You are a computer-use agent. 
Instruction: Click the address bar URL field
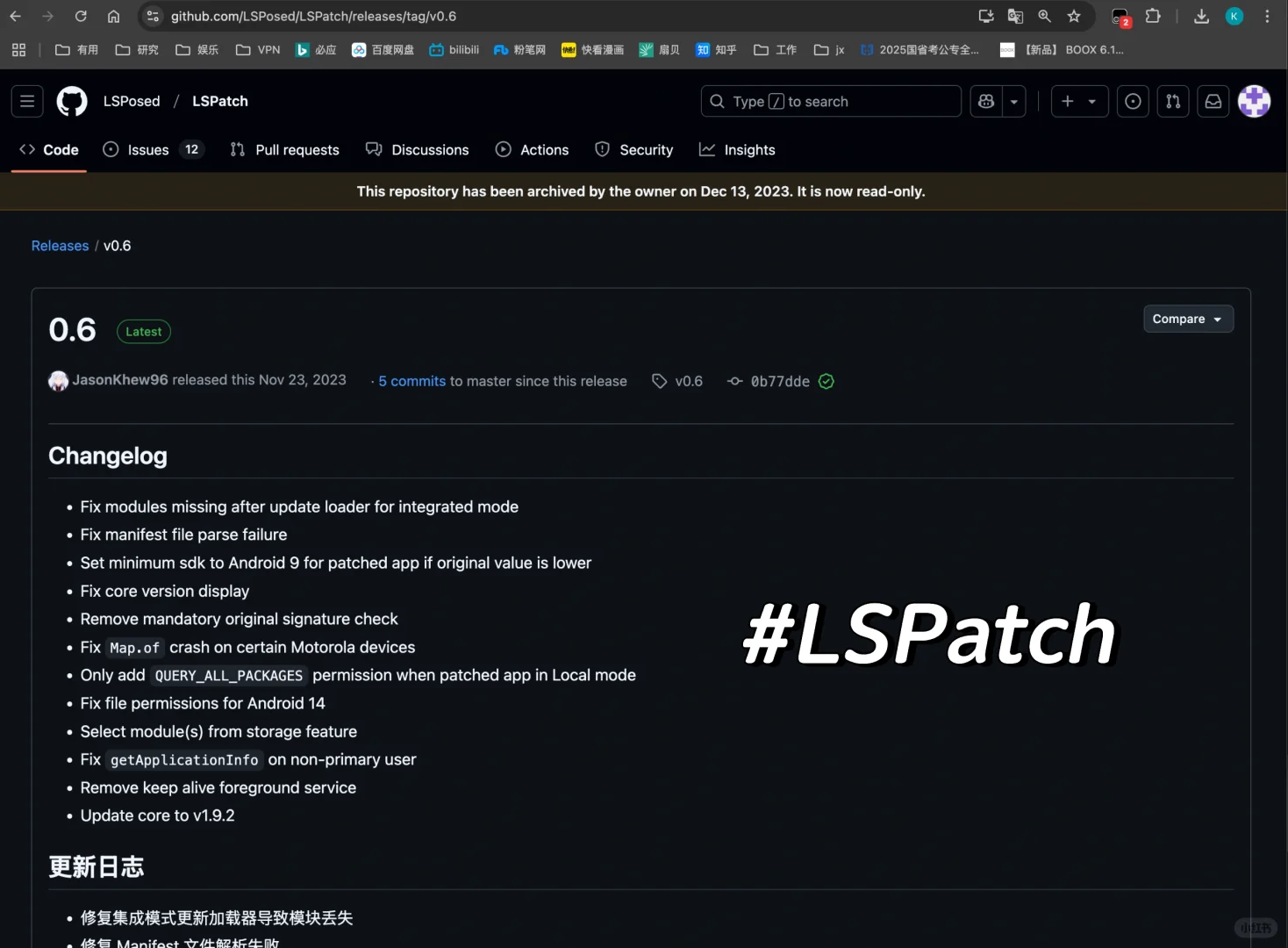[x=562, y=16]
